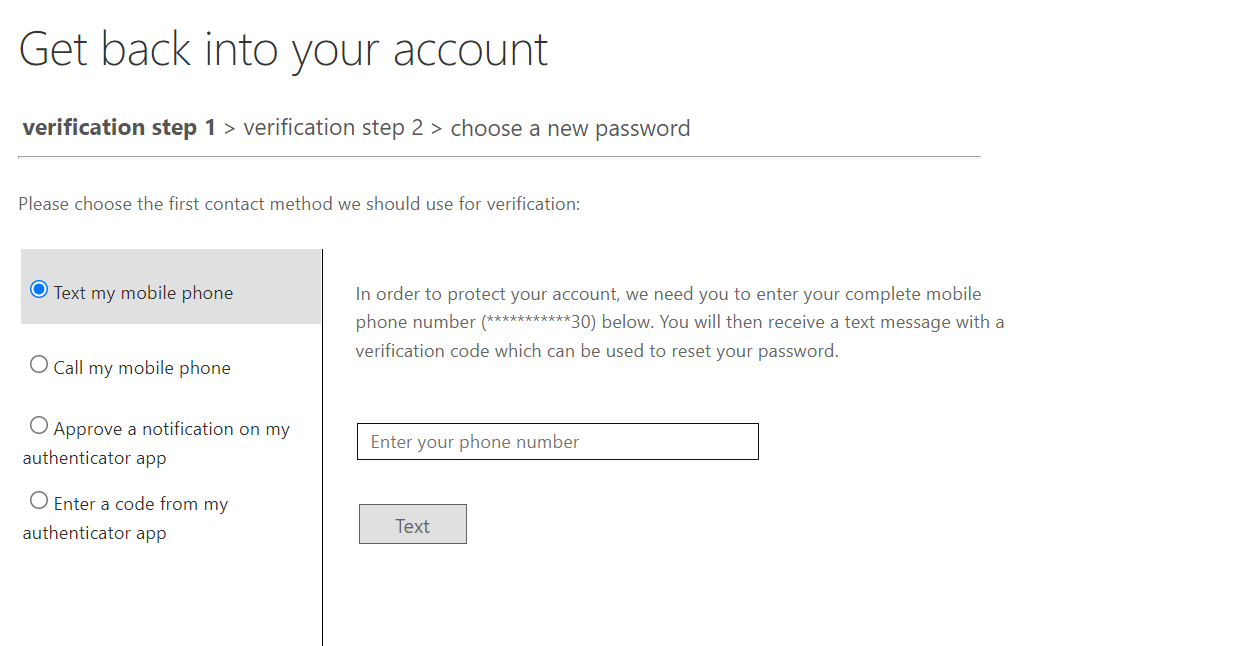Click the verification step 1 breadcrumb

click(x=119, y=128)
